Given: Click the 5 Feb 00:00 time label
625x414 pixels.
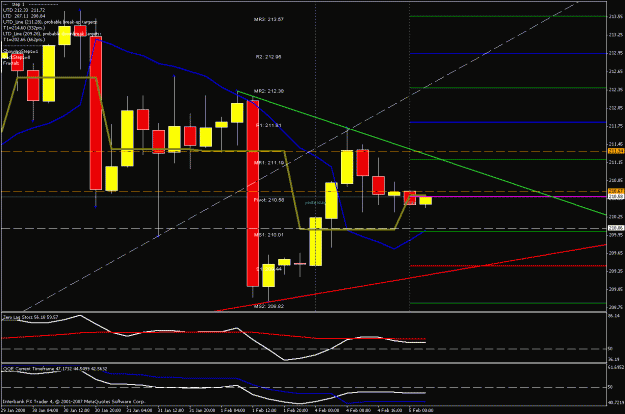Looking at the screenshot, I should (x=421, y=410).
